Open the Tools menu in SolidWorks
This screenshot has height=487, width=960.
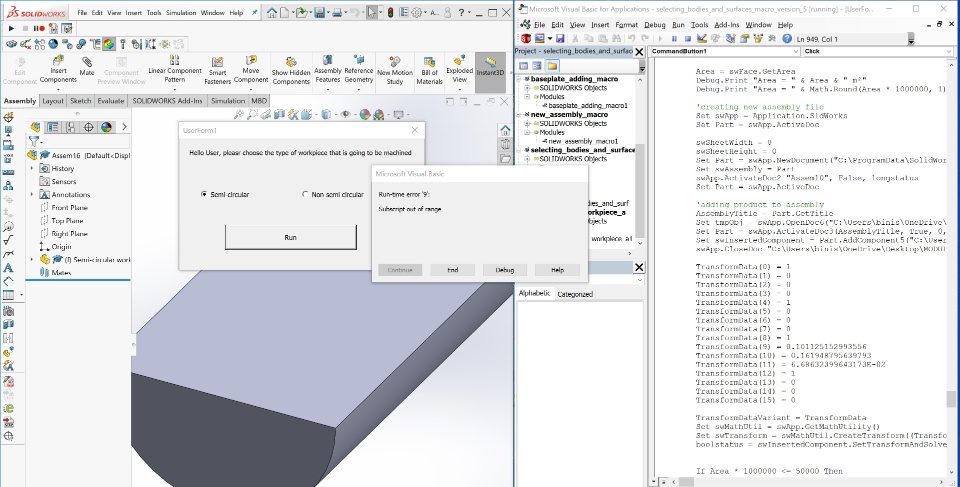click(x=154, y=12)
